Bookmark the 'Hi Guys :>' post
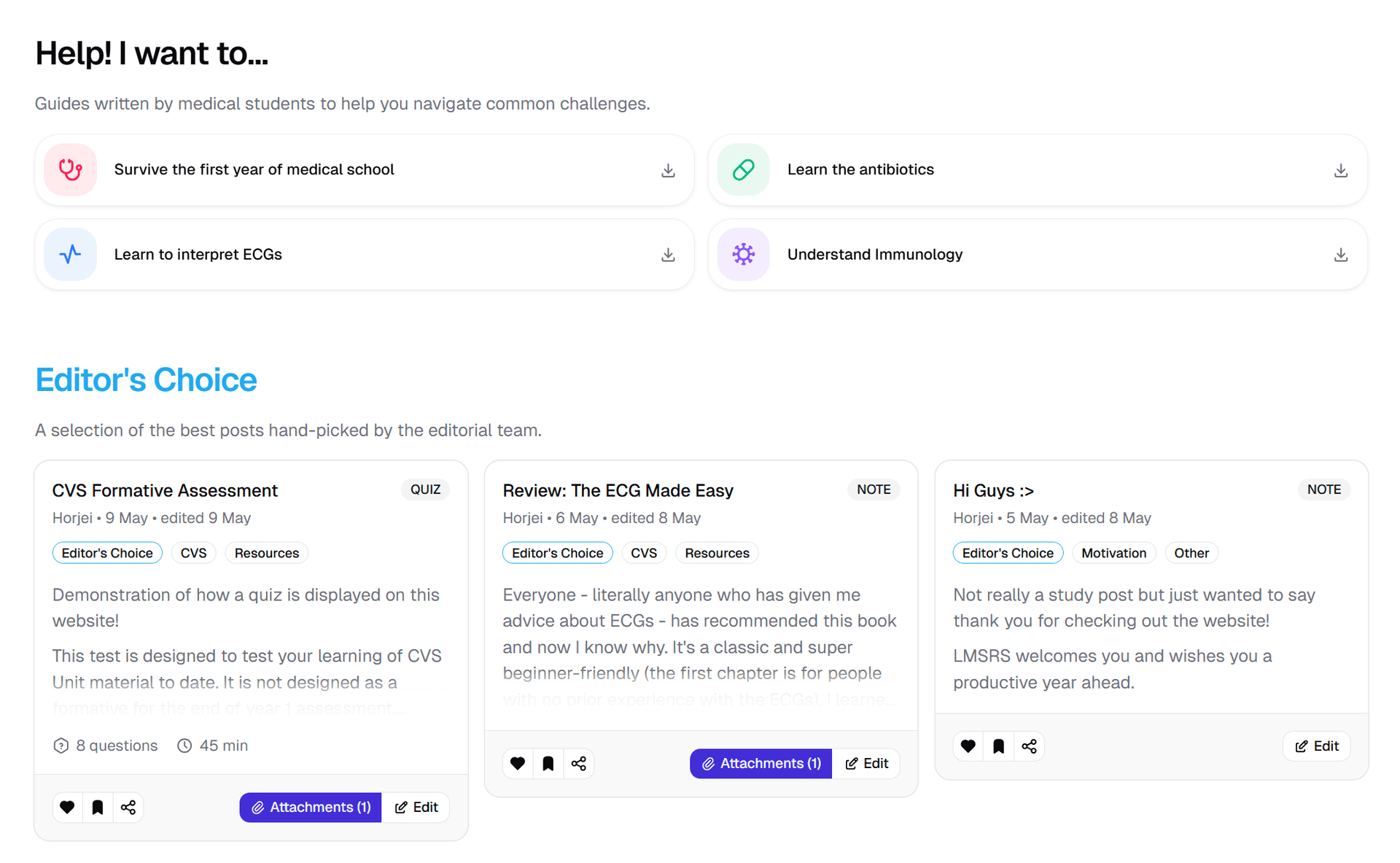1400x863 pixels. pos(999,746)
